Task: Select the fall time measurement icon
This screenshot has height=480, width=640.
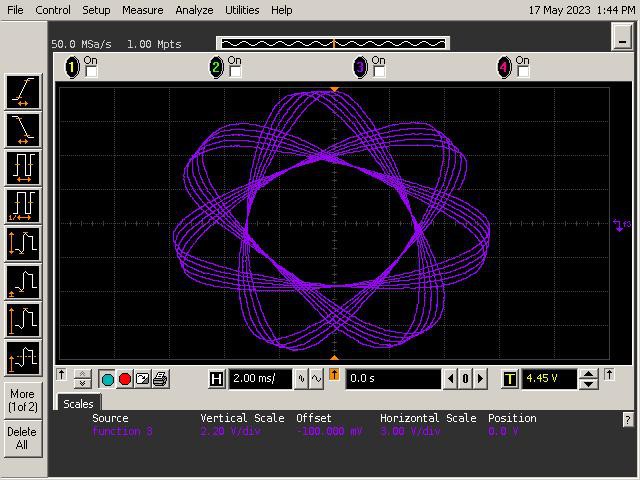Action: tap(23, 129)
